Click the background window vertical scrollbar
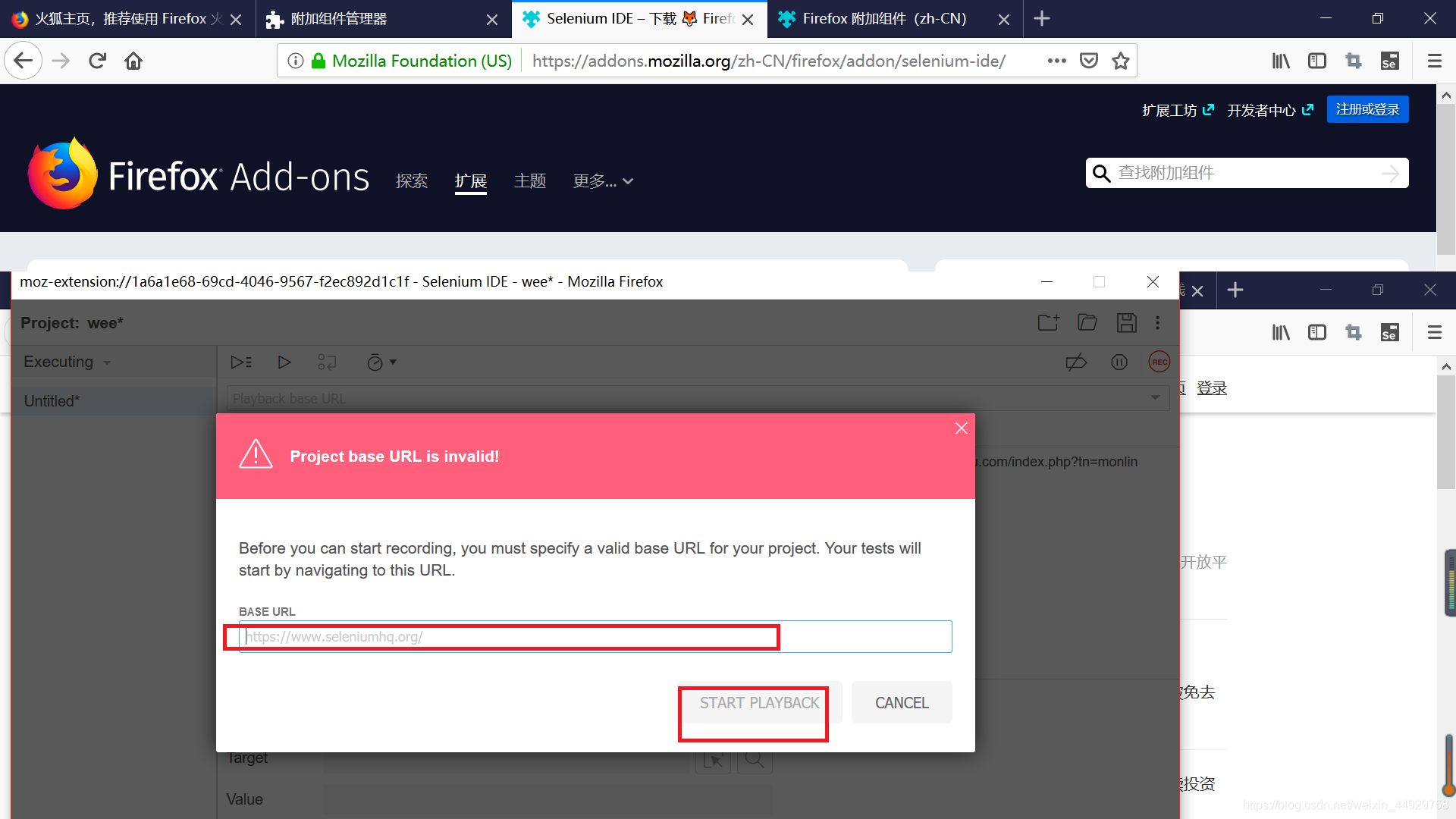The image size is (1456, 819). click(1446, 432)
